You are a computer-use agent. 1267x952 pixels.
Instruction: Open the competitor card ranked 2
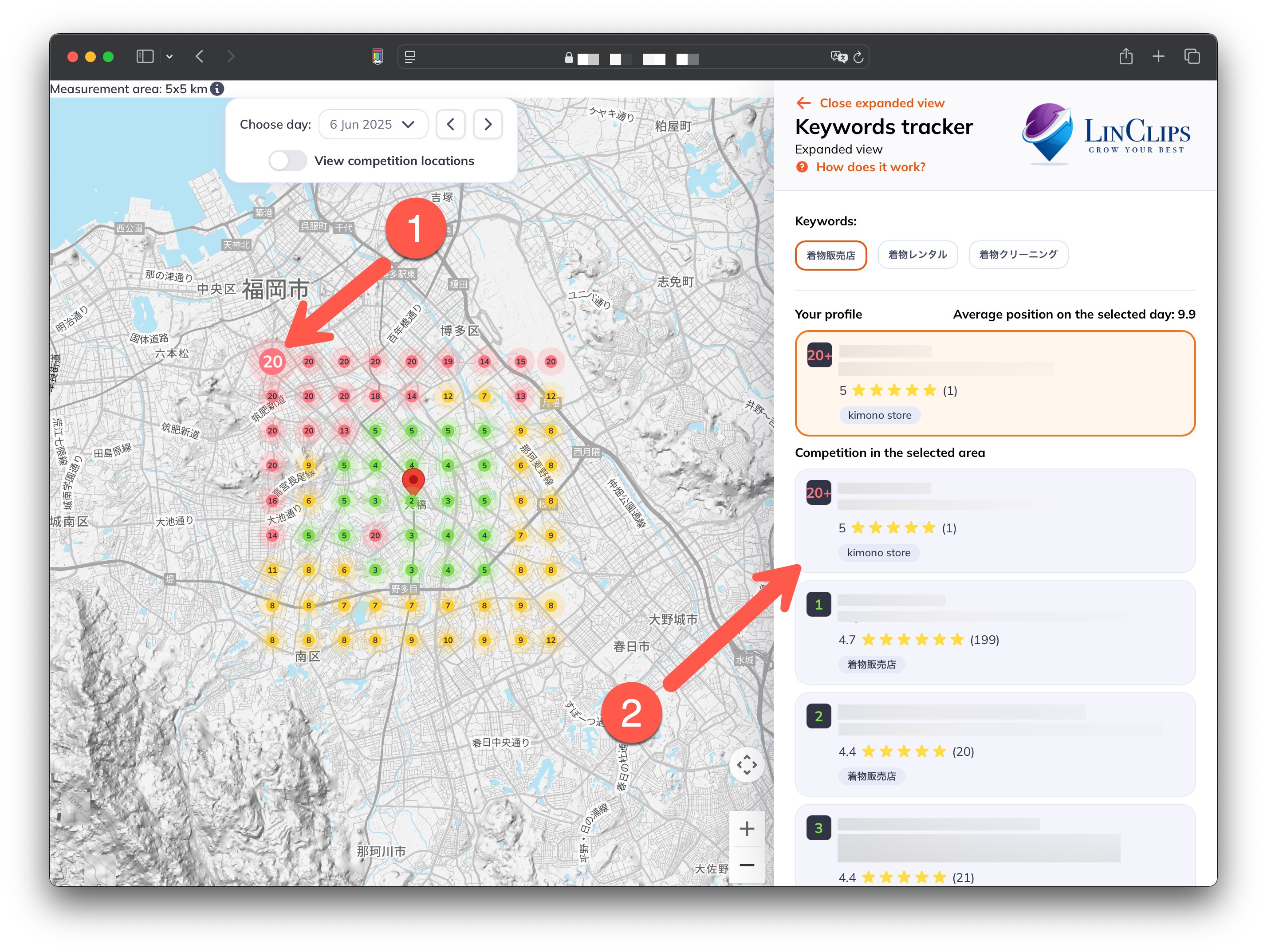click(995, 744)
